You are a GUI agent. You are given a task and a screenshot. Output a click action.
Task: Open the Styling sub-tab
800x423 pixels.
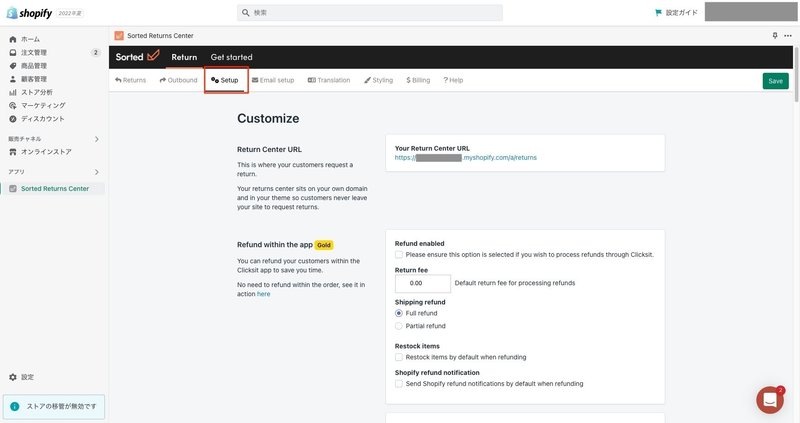(x=379, y=80)
